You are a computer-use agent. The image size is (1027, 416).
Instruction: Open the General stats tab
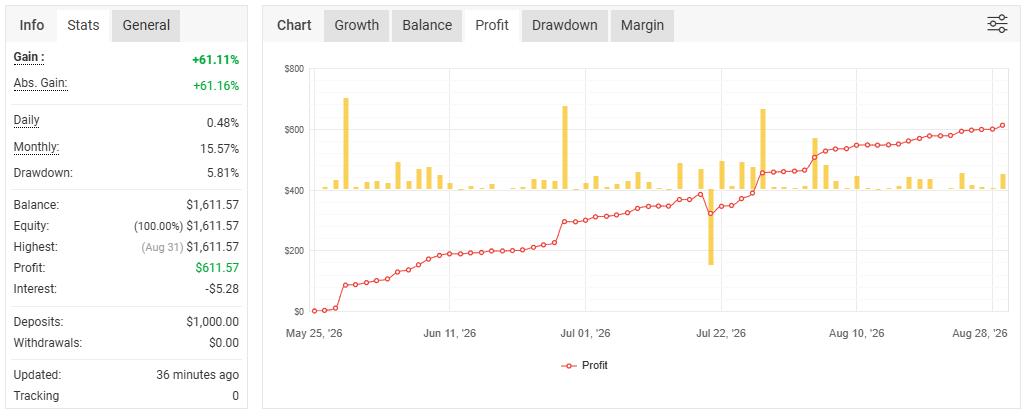tap(146, 26)
